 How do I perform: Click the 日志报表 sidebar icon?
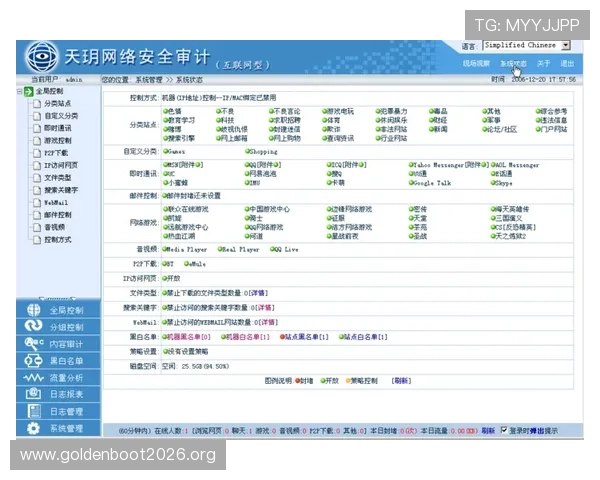[x=33, y=394]
